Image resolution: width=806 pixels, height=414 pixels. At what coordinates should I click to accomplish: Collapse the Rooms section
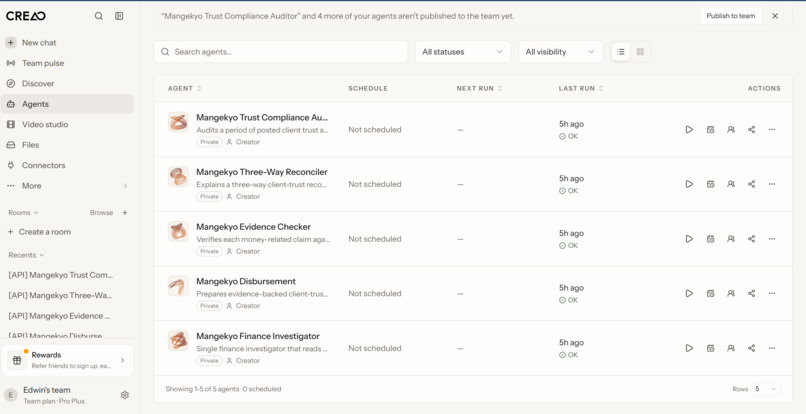(x=23, y=212)
